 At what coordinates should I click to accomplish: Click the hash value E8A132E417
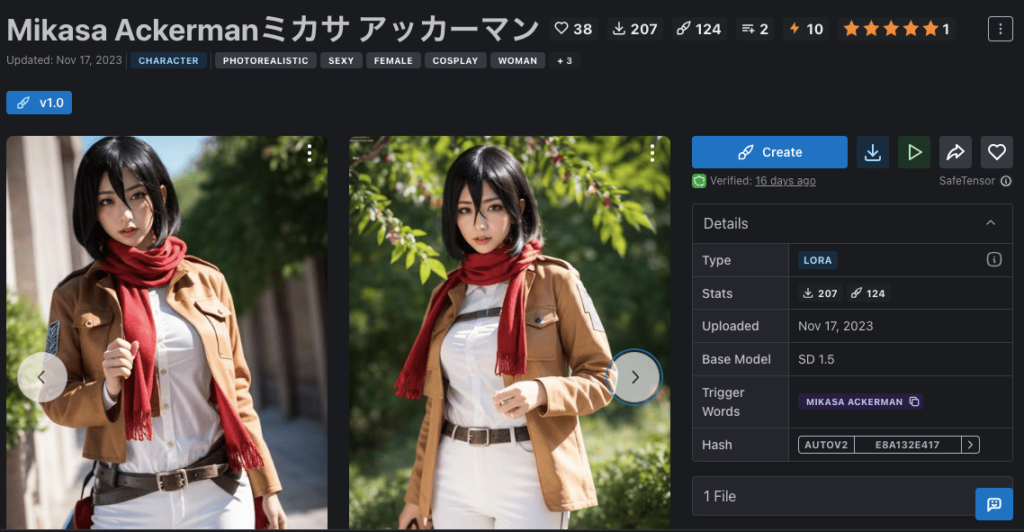(907, 445)
